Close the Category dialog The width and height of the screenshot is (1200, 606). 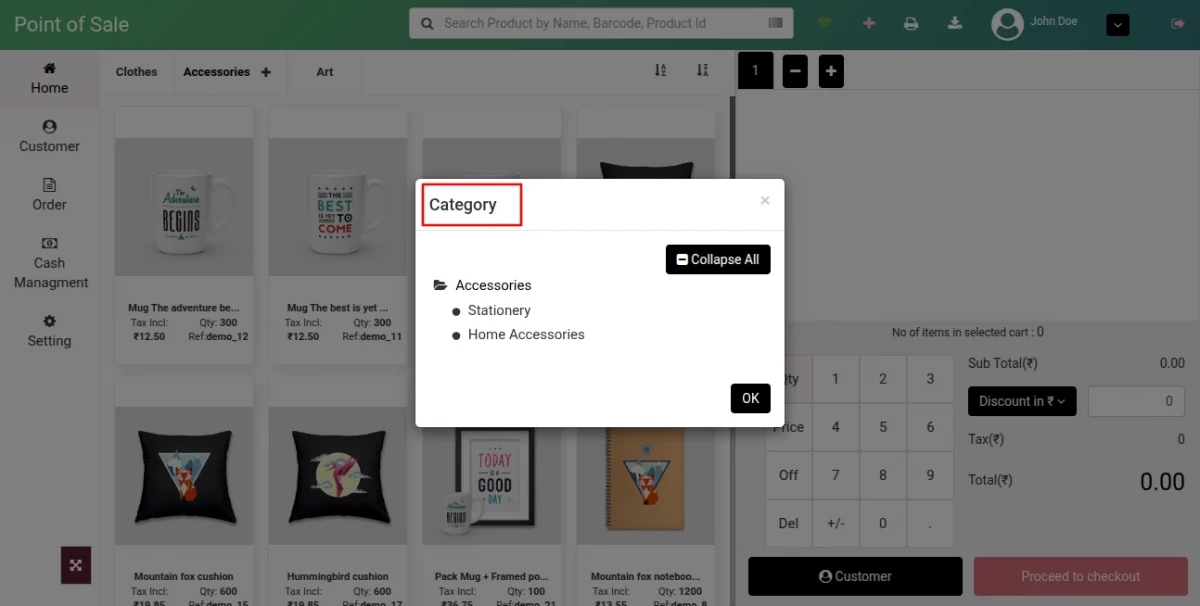765,201
